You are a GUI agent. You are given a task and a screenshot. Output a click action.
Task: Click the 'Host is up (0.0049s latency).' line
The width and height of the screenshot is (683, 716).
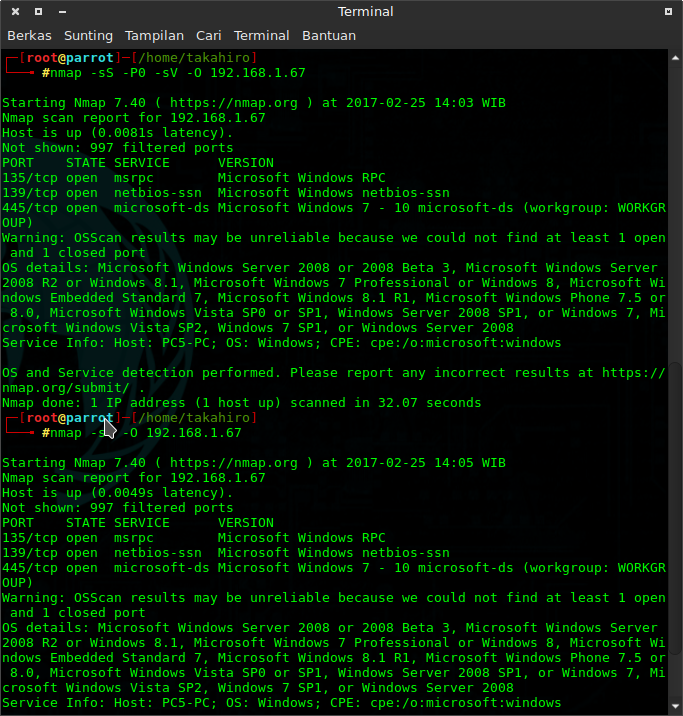point(117,493)
